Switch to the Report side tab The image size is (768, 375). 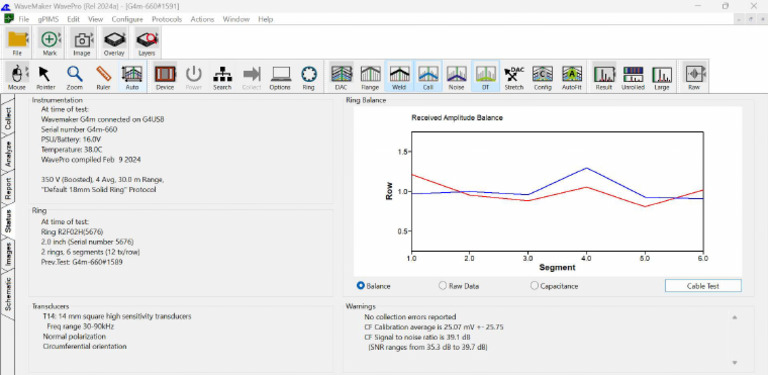coord(7,189)
